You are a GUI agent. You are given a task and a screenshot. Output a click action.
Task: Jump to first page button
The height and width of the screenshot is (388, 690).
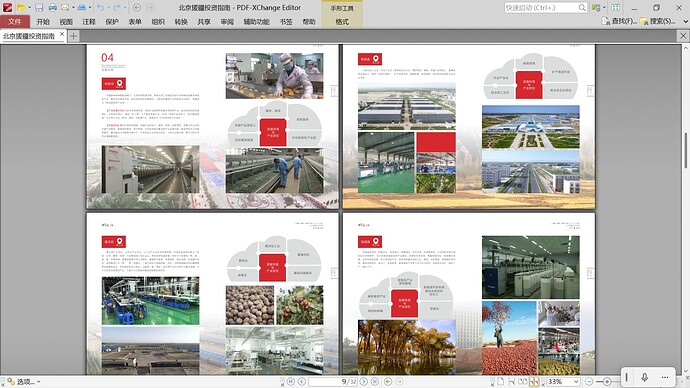(x=290, y=381)
